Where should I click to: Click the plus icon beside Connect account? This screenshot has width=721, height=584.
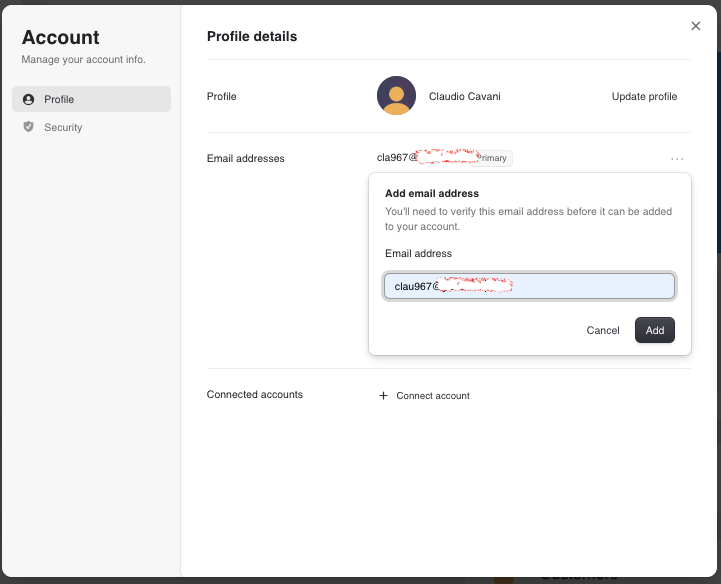[383, 396]
